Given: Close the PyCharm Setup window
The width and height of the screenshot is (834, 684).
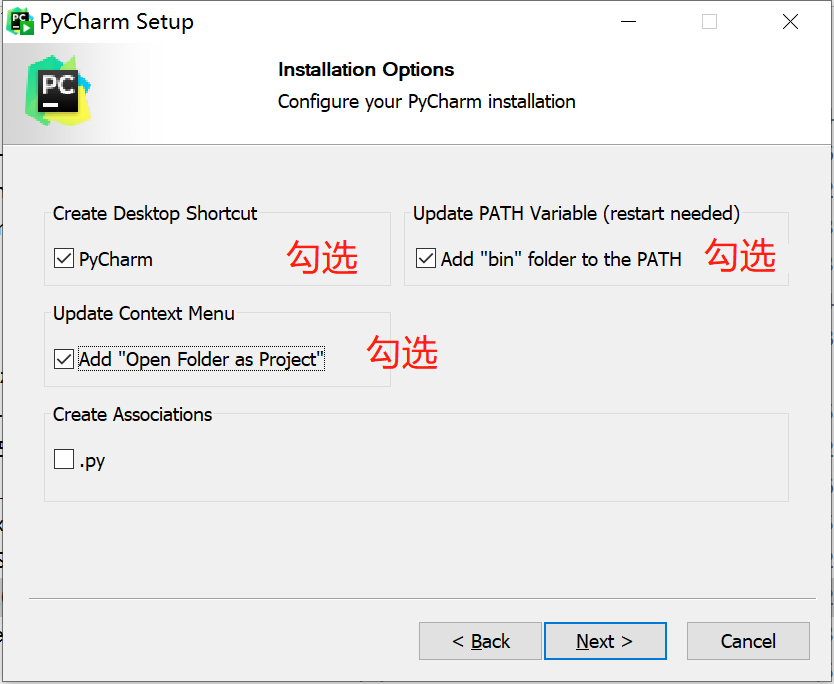Looking at the screenshot, I should [790, 21].
